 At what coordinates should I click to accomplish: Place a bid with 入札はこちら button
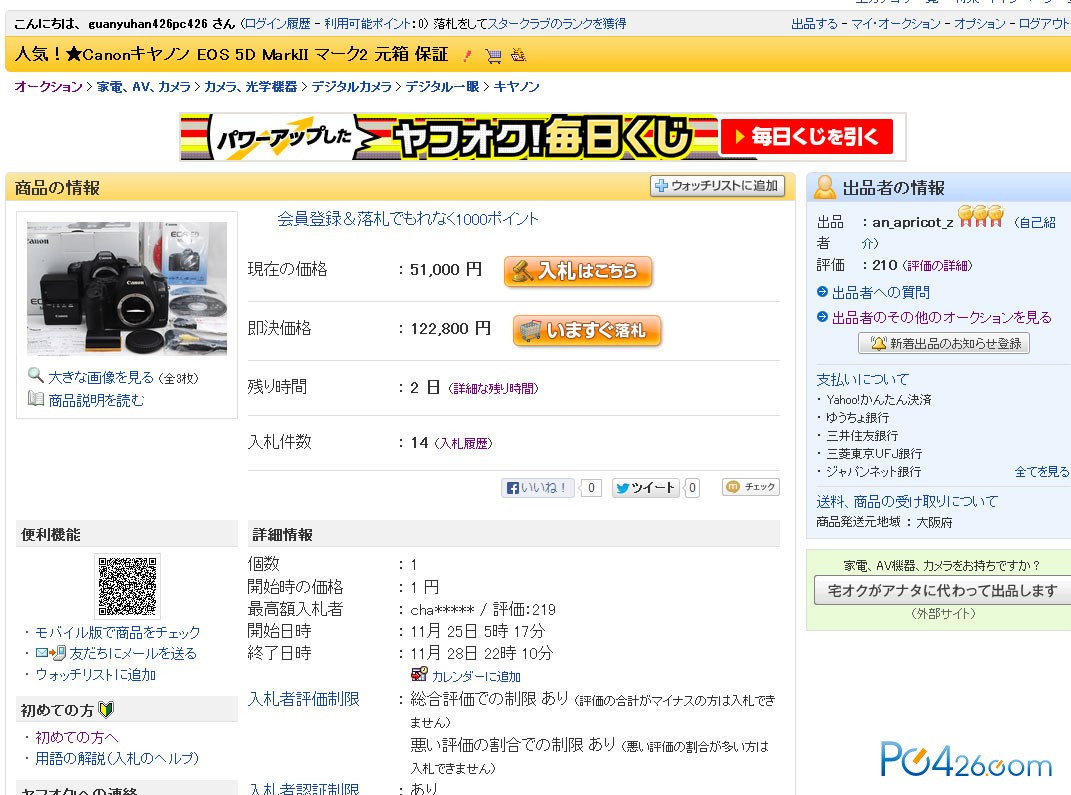(578, 271)
